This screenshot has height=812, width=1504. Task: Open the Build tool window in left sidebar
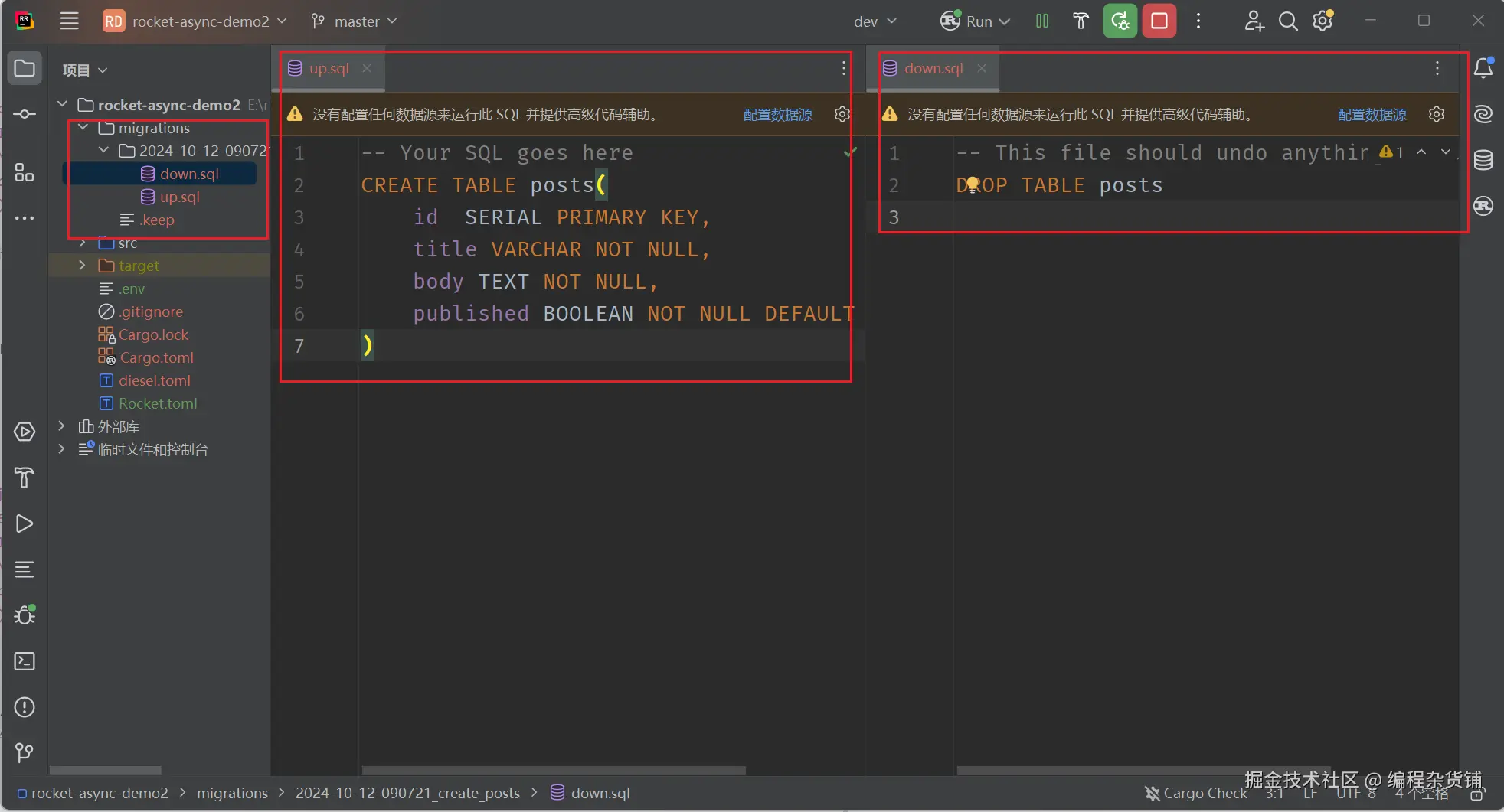tap(25, 478)
